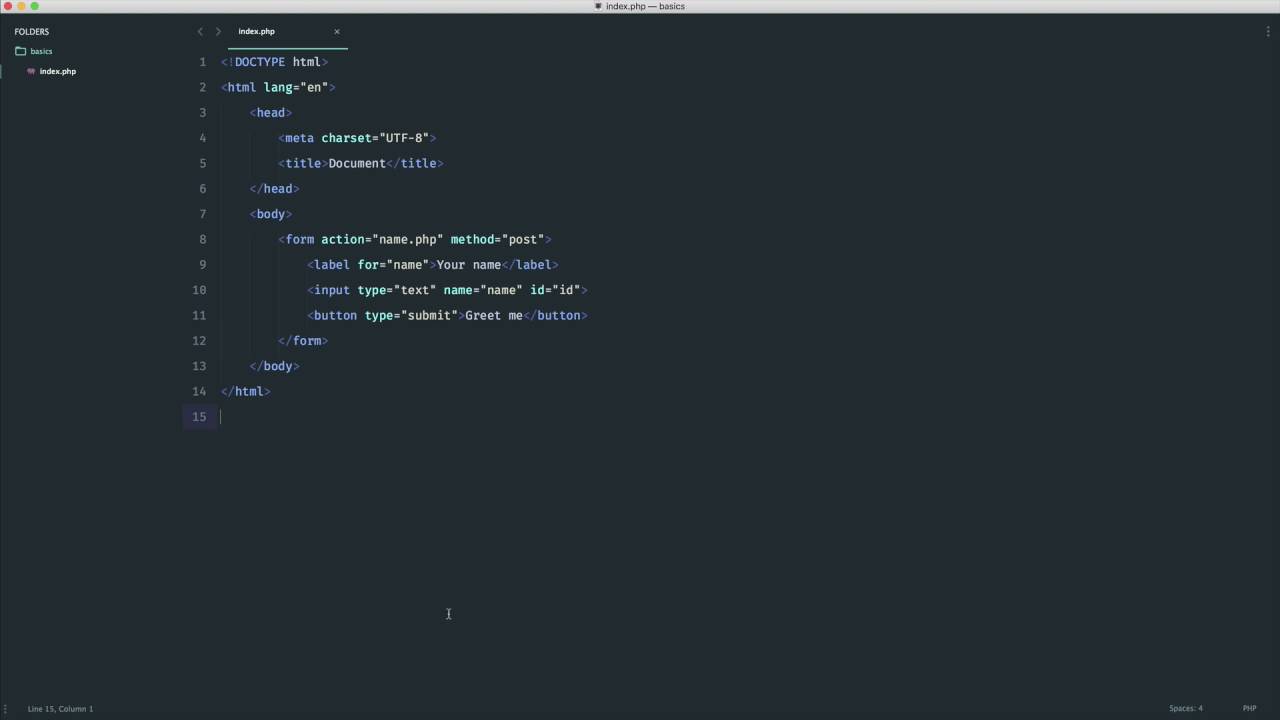Screen dimensions: 1280x720
Task: Click the PHP file icon beside index.php
Action: coord(31,71)
